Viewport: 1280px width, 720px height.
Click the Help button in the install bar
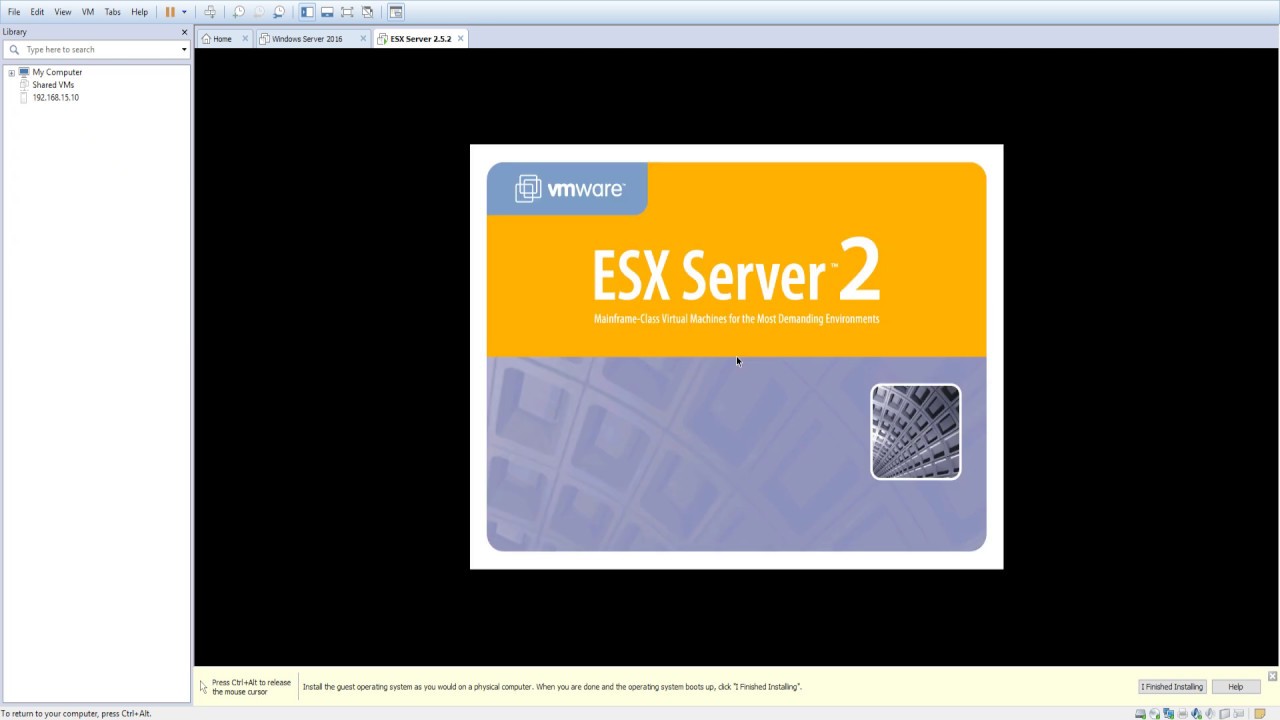(x=1236, y=687)
